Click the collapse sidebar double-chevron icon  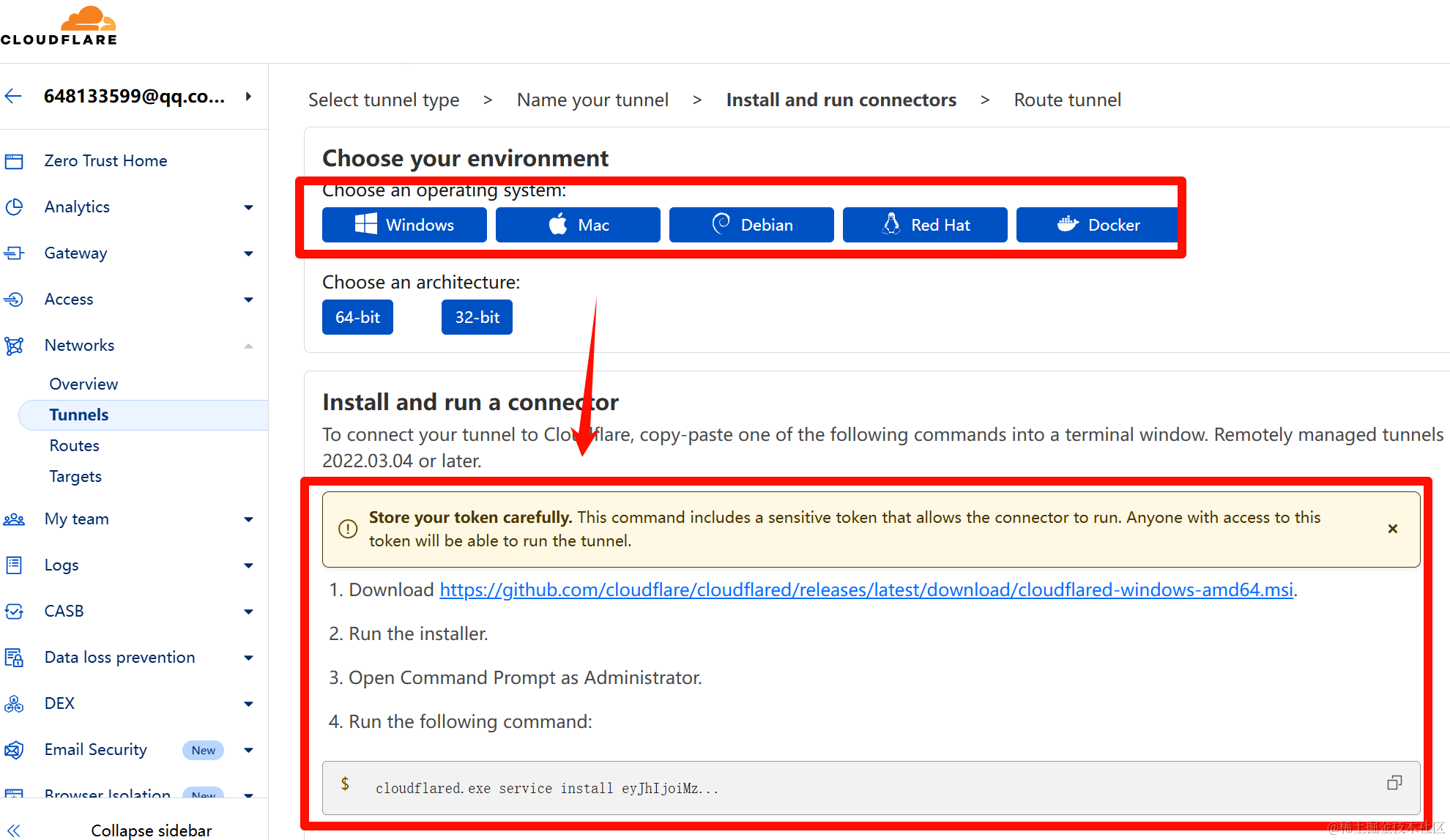tap(14, 830)
